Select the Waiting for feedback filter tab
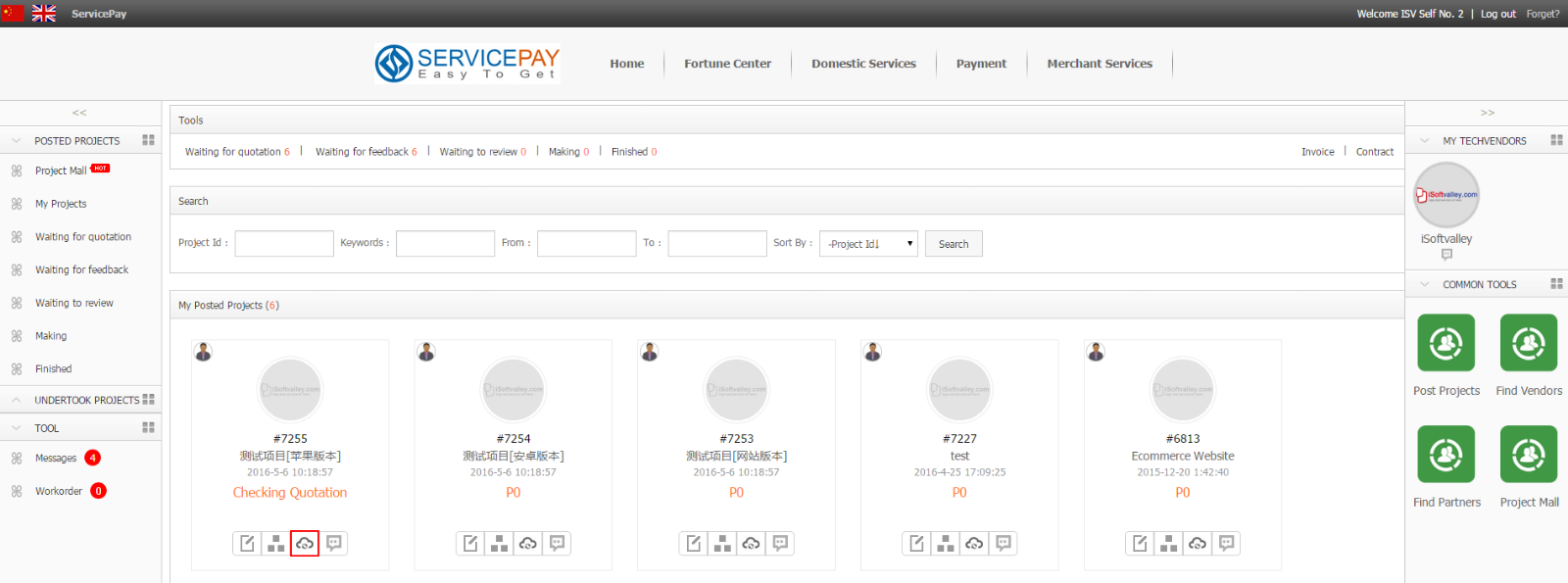1568x583 pixels. tap(367, 152)
